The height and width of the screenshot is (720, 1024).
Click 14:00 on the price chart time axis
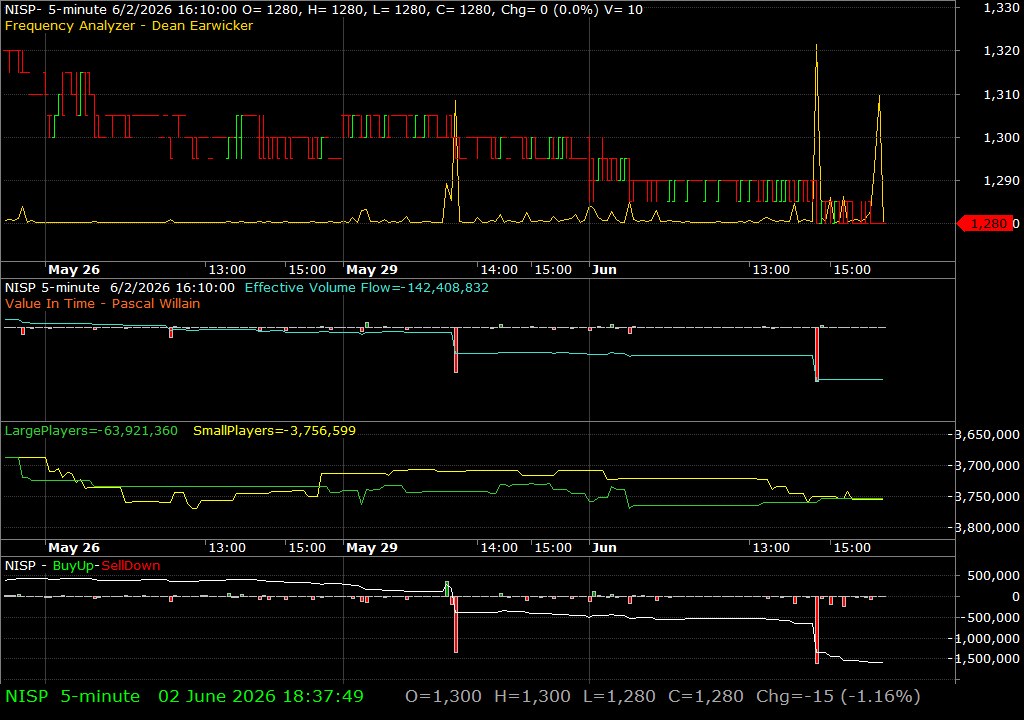point(499,269)
